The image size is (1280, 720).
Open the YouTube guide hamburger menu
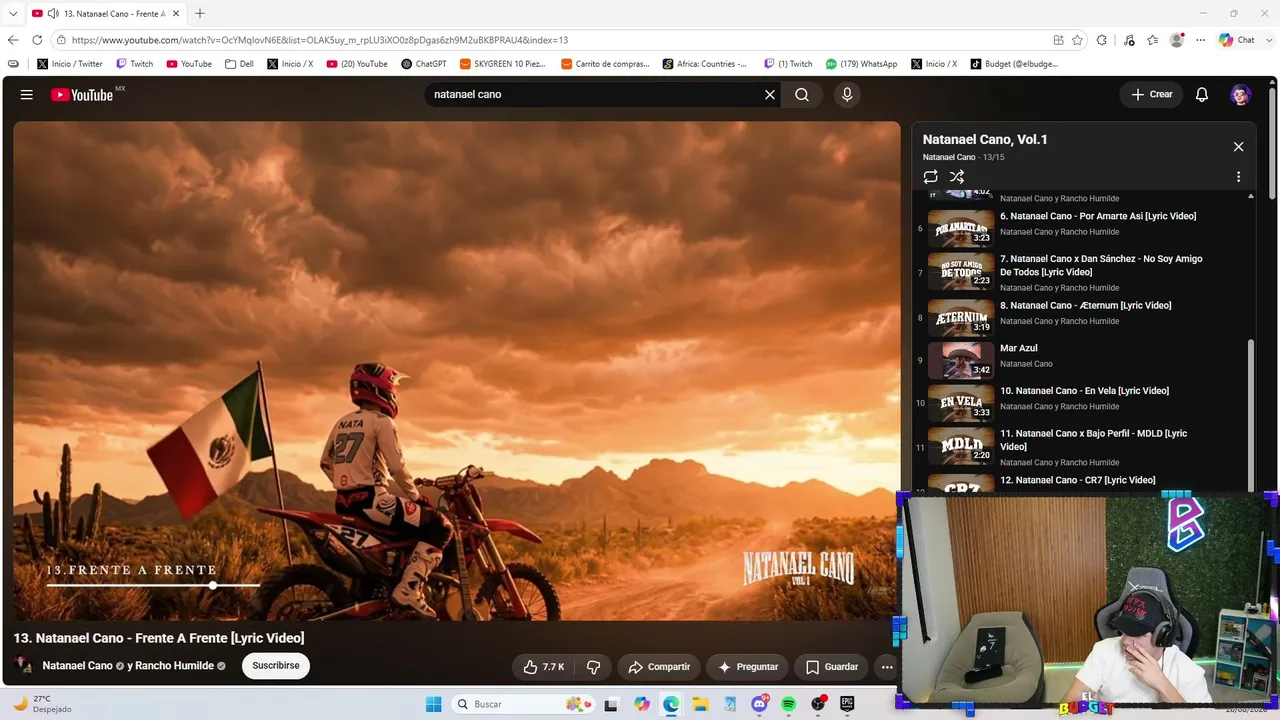coord(27,95)
